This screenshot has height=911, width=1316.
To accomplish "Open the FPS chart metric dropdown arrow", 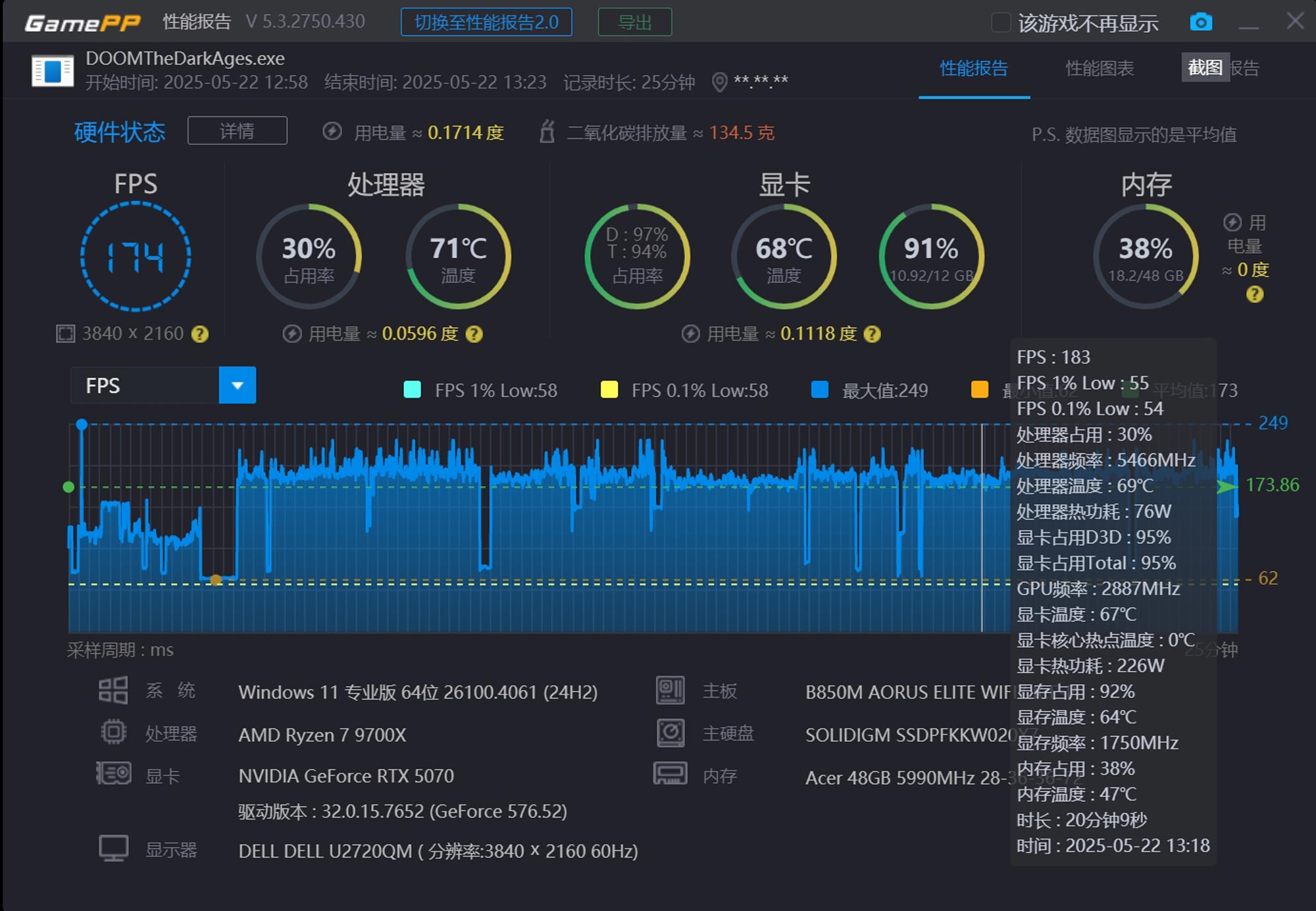I will (237, 385).
